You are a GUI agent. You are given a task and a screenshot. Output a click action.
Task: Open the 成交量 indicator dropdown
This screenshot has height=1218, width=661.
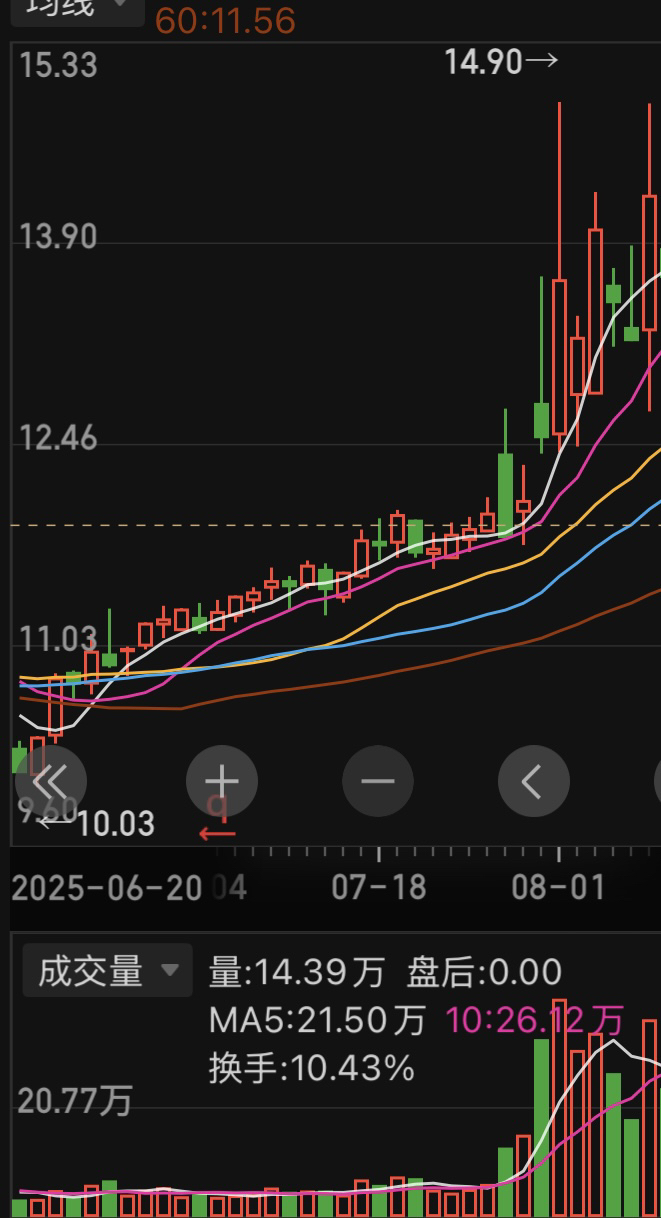tap(107, 970)
